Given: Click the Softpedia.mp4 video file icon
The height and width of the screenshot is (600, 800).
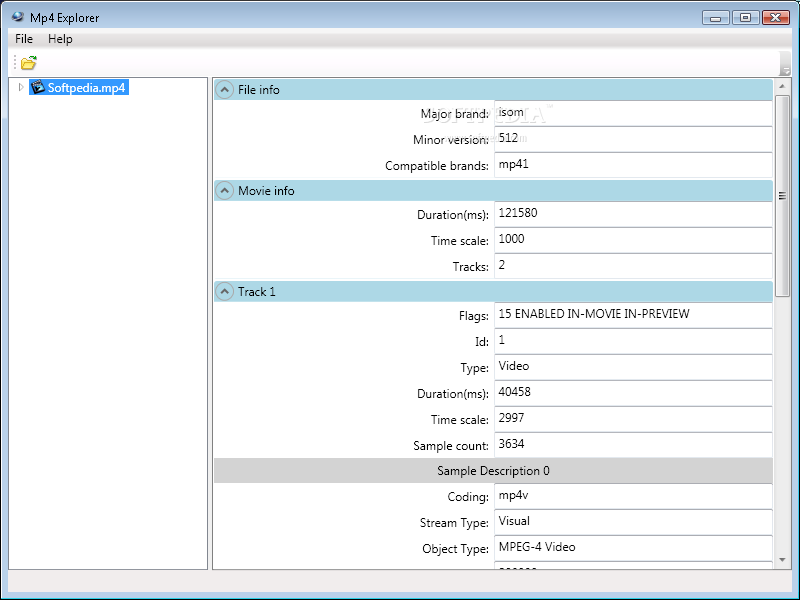Looking at the screenshot, I should 38,87.
